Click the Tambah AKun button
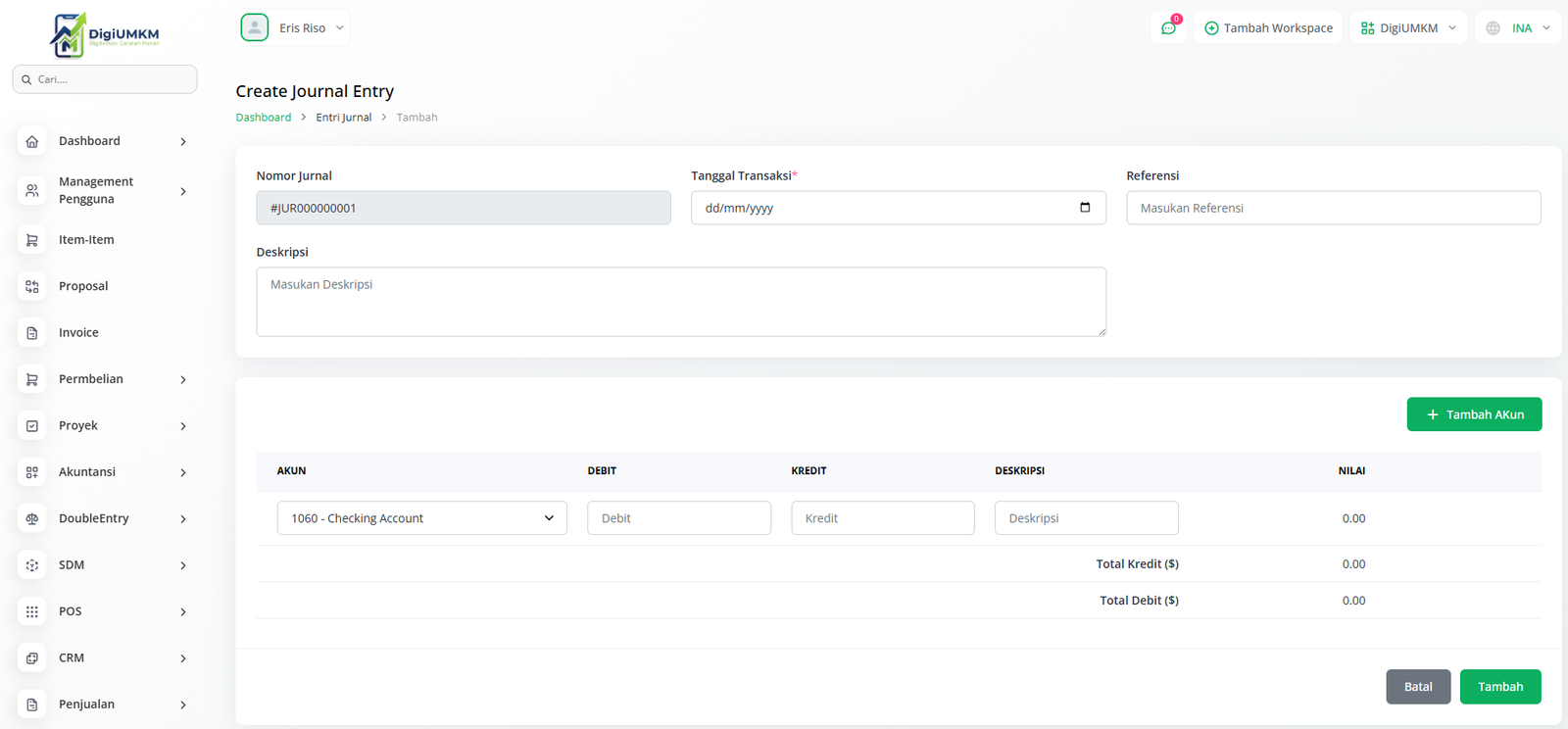 pos(1474,414)
